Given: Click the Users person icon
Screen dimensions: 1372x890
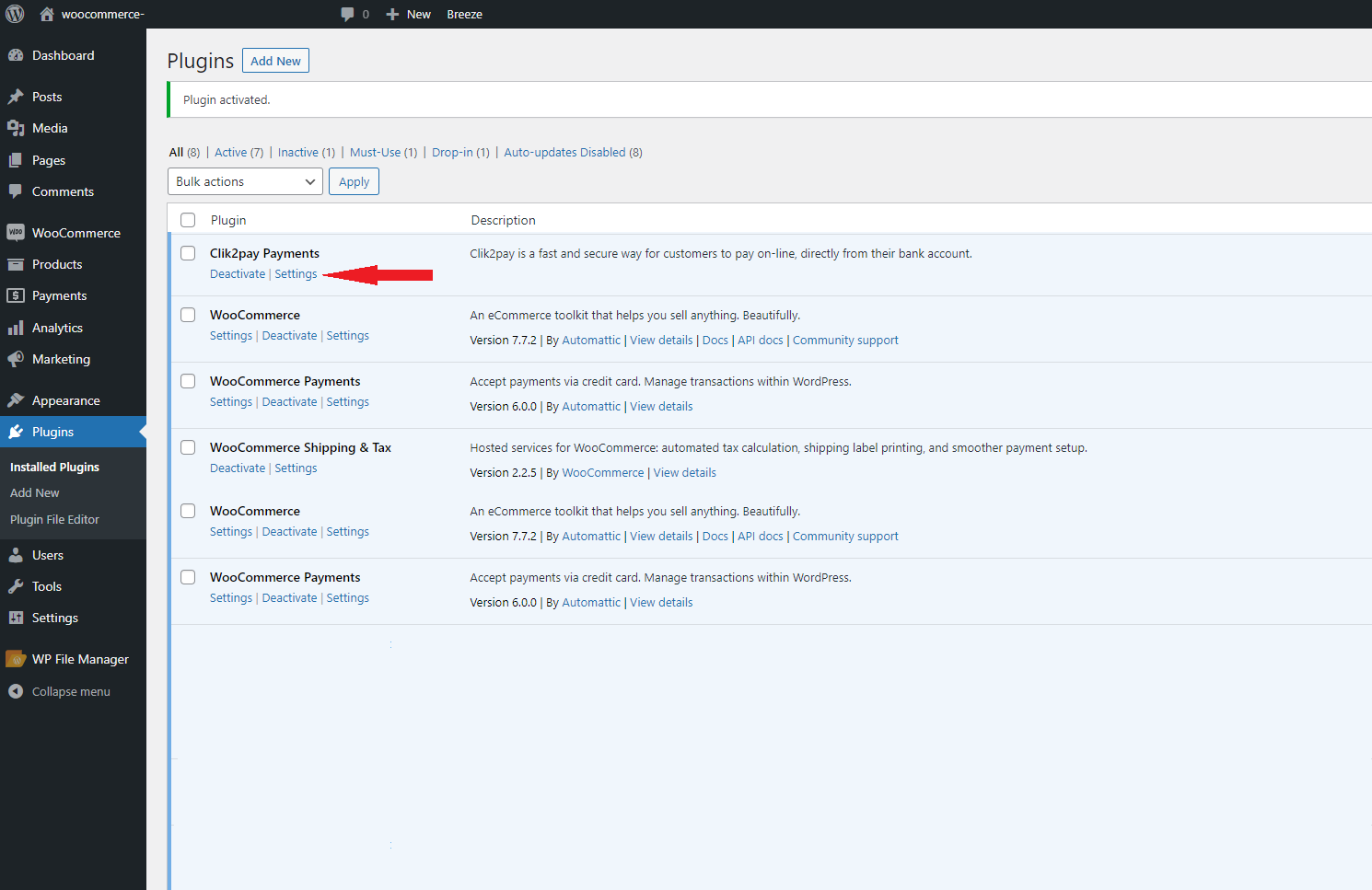Looking at the screenshot, I should pos(16,555).
